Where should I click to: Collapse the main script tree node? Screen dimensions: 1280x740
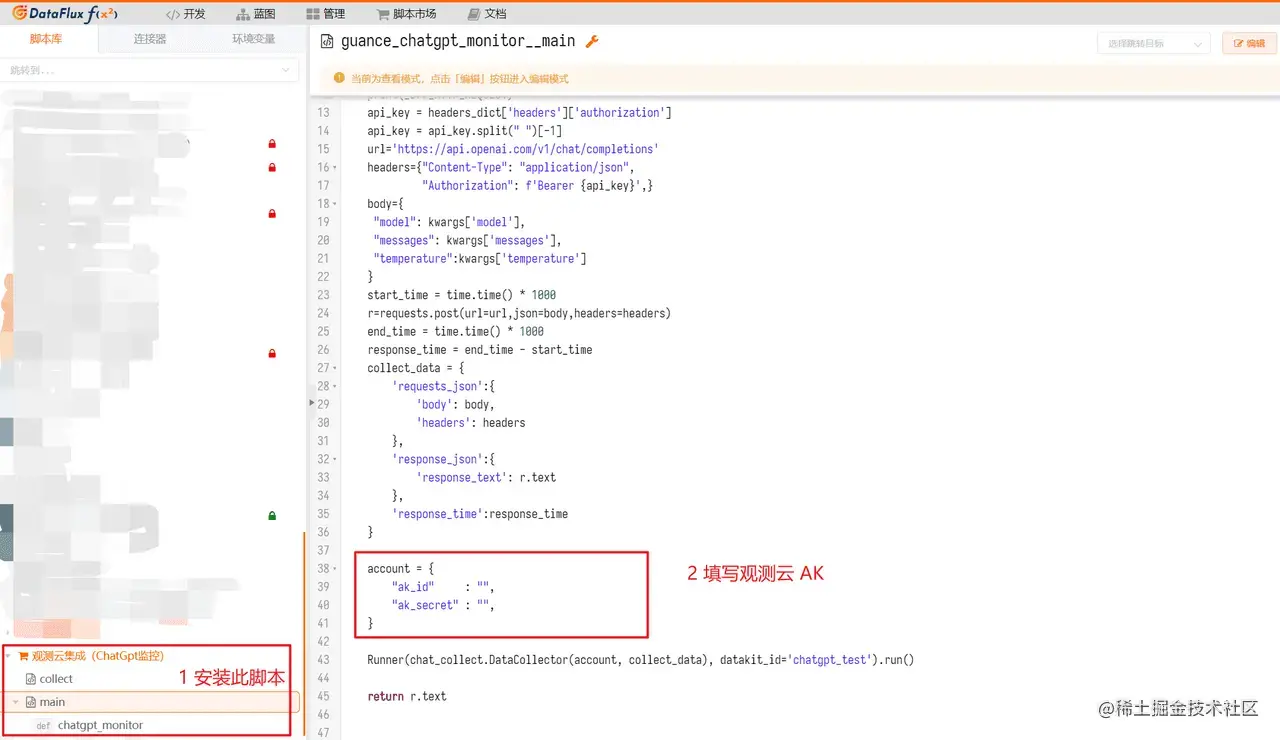pos(15,702)
